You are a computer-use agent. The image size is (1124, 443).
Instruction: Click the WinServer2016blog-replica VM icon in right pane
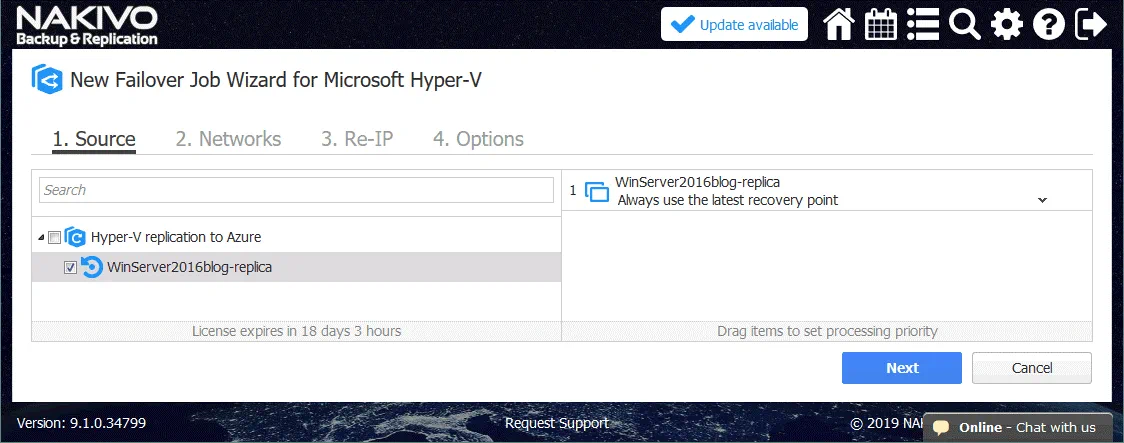pos(596,191)
